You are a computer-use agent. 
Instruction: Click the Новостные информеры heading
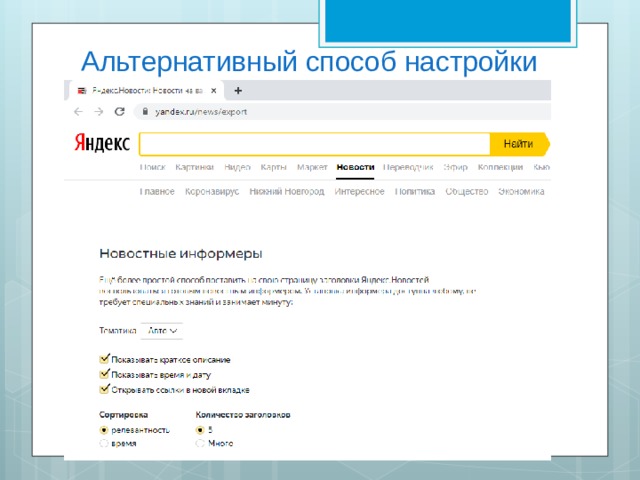[181, 254]
